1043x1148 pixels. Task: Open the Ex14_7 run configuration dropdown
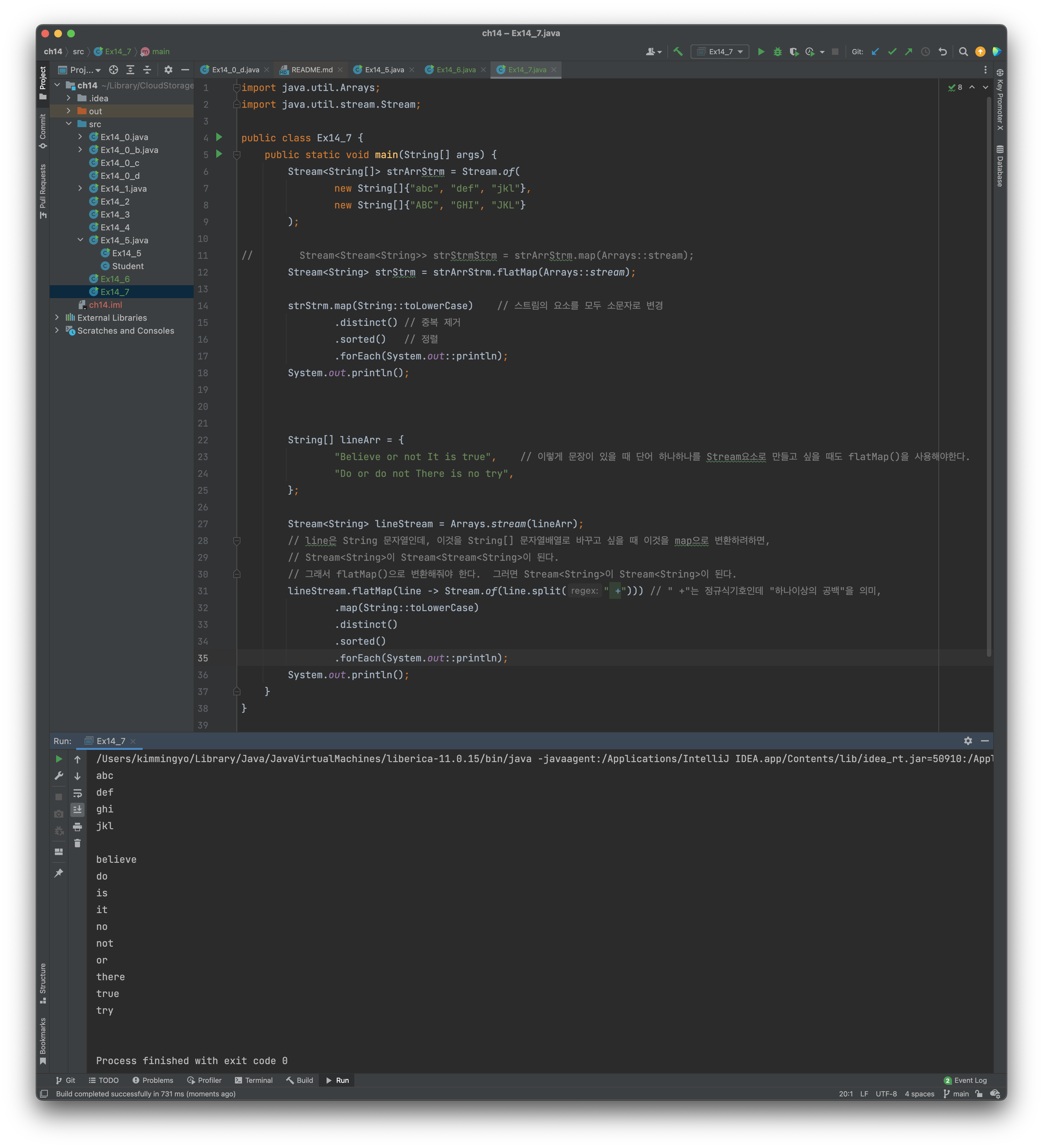pos(720,52)
